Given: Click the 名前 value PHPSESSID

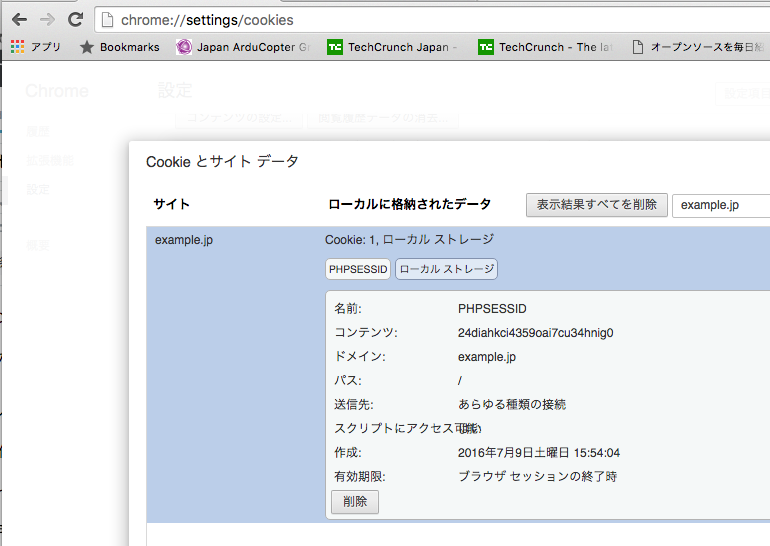Looking at the screenshot, I should (x=492, y=309).
